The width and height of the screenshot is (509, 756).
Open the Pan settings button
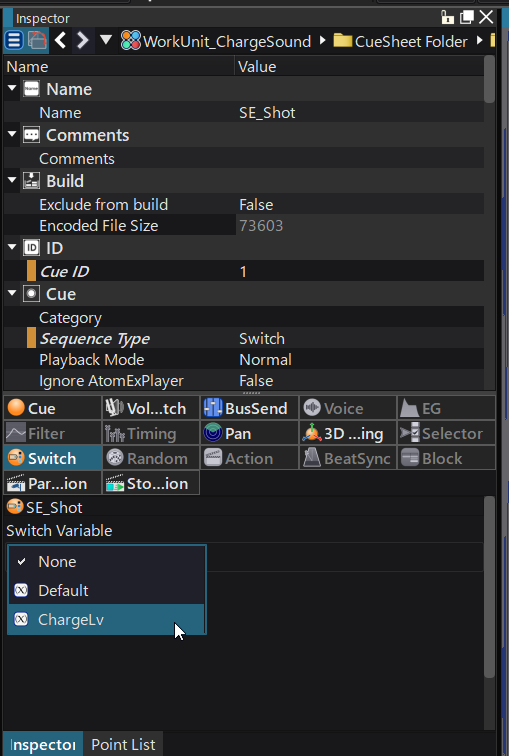point(249,433)
